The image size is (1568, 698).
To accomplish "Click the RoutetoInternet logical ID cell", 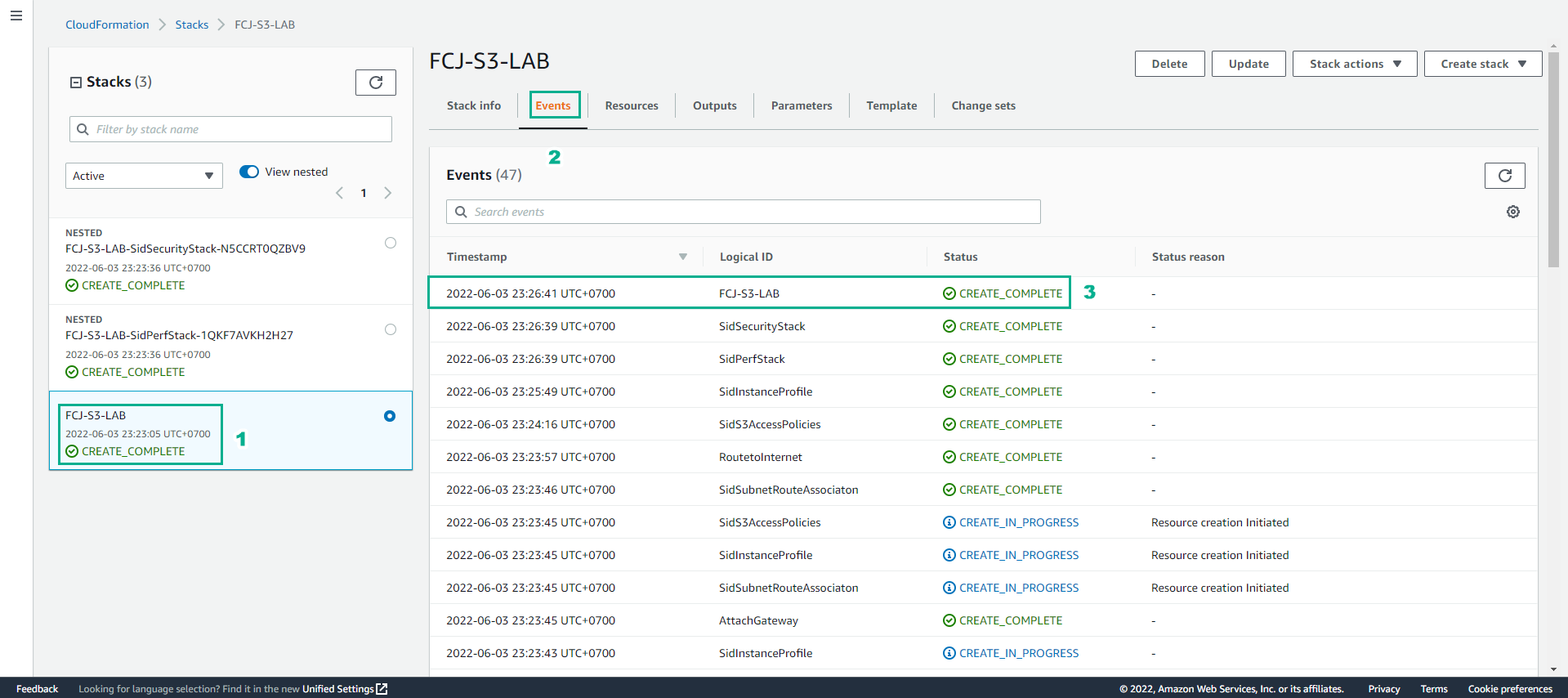I will (x=760, y=457).
